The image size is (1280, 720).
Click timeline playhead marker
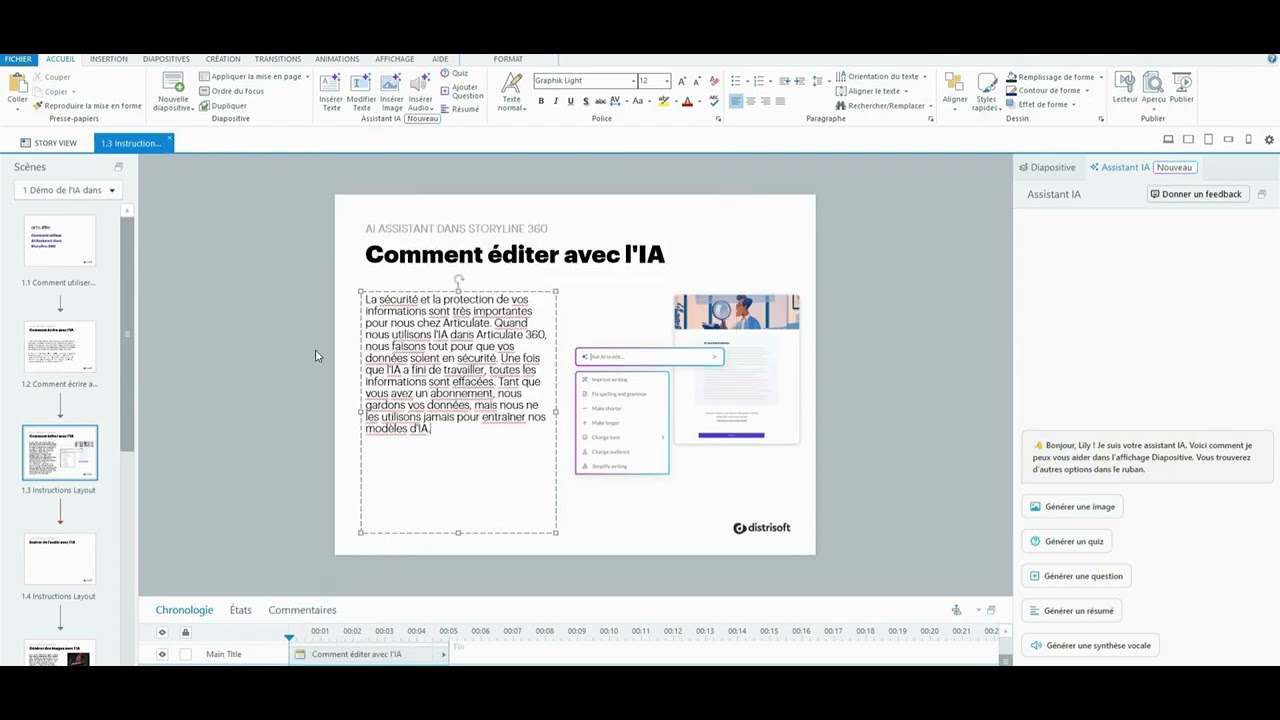[289, 636]
